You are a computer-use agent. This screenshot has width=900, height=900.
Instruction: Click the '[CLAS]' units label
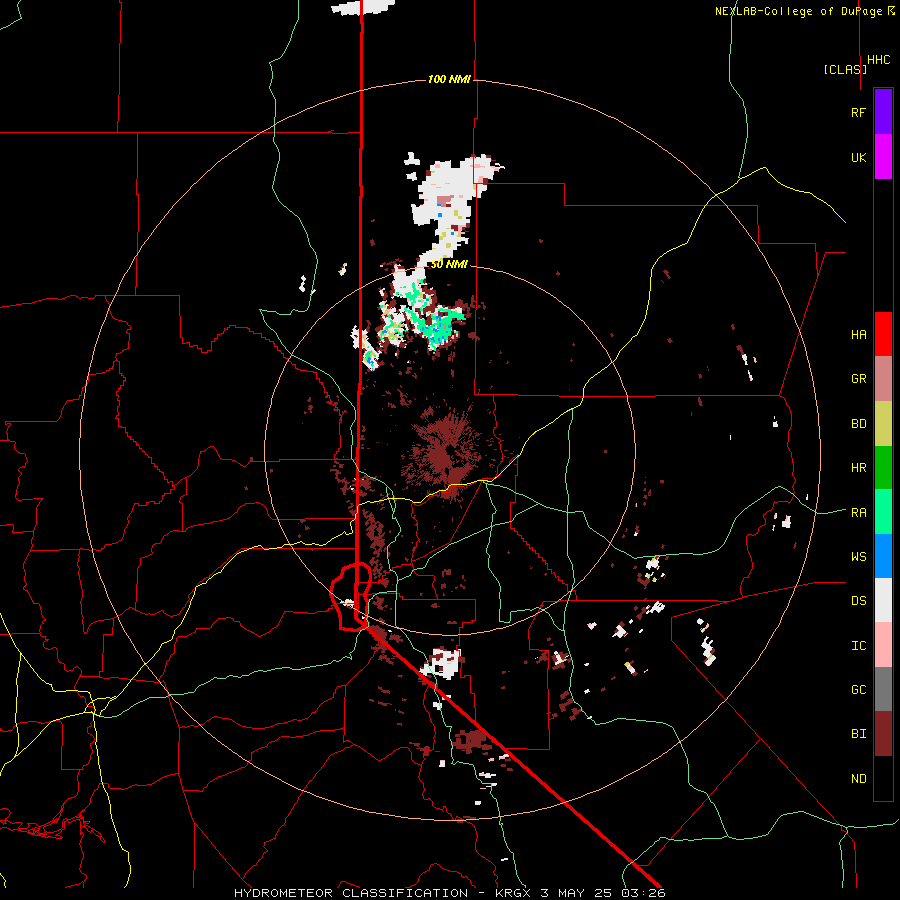click(x=845, y=69)
